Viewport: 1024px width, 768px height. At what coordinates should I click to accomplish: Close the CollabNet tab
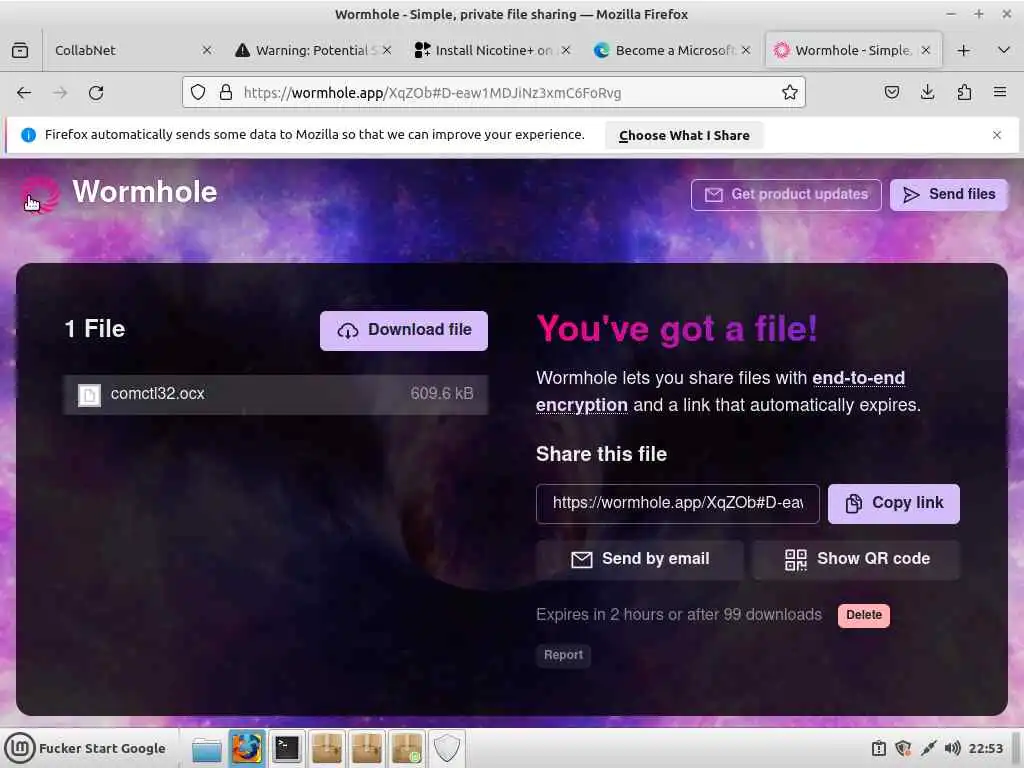tap(206, 50)
